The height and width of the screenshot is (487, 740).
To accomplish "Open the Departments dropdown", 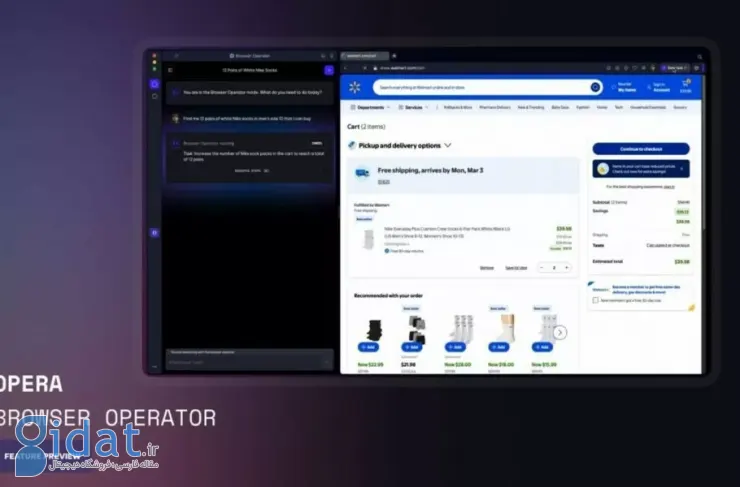I will pyautogui.click(x=370, y=108).
